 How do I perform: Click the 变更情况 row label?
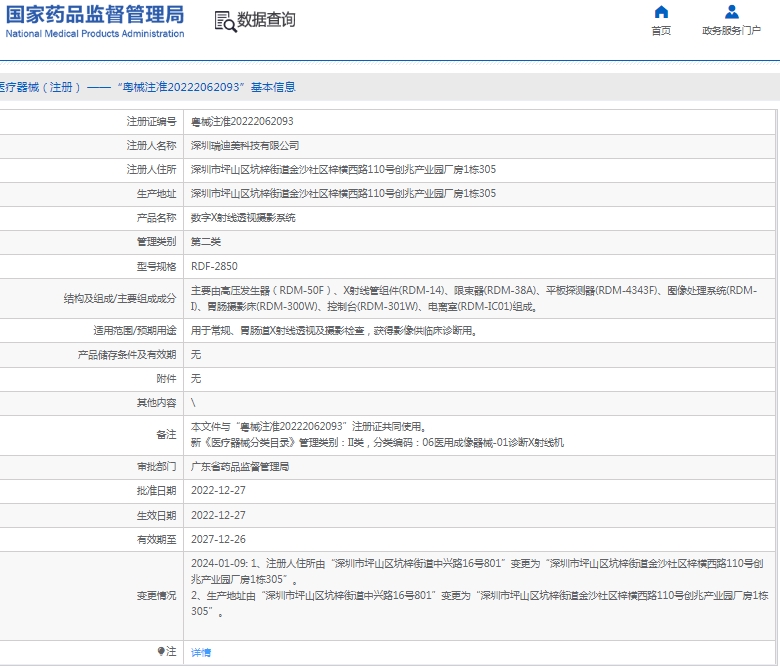point(157,595)
